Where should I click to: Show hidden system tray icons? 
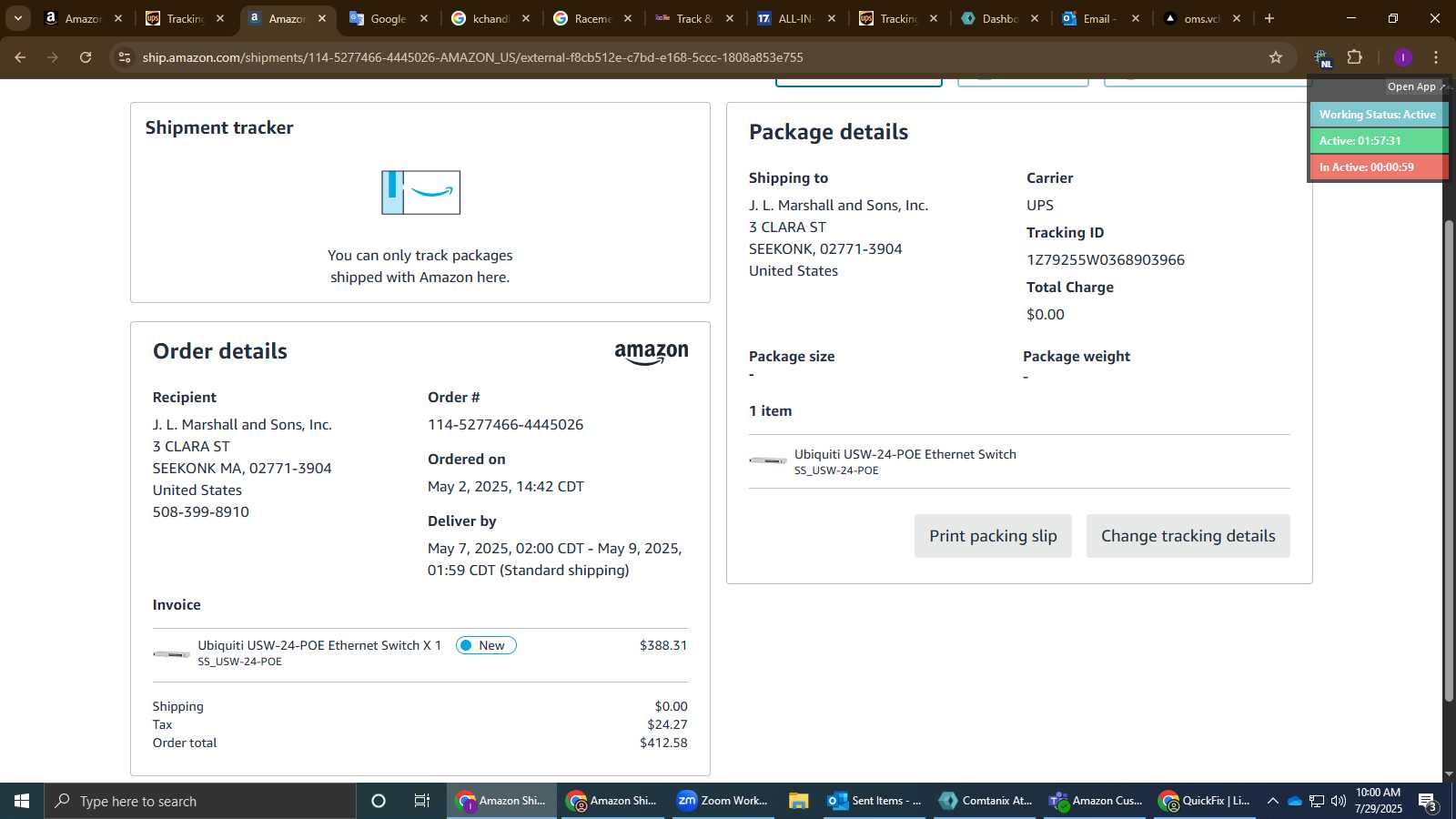tap(1273, 801)
